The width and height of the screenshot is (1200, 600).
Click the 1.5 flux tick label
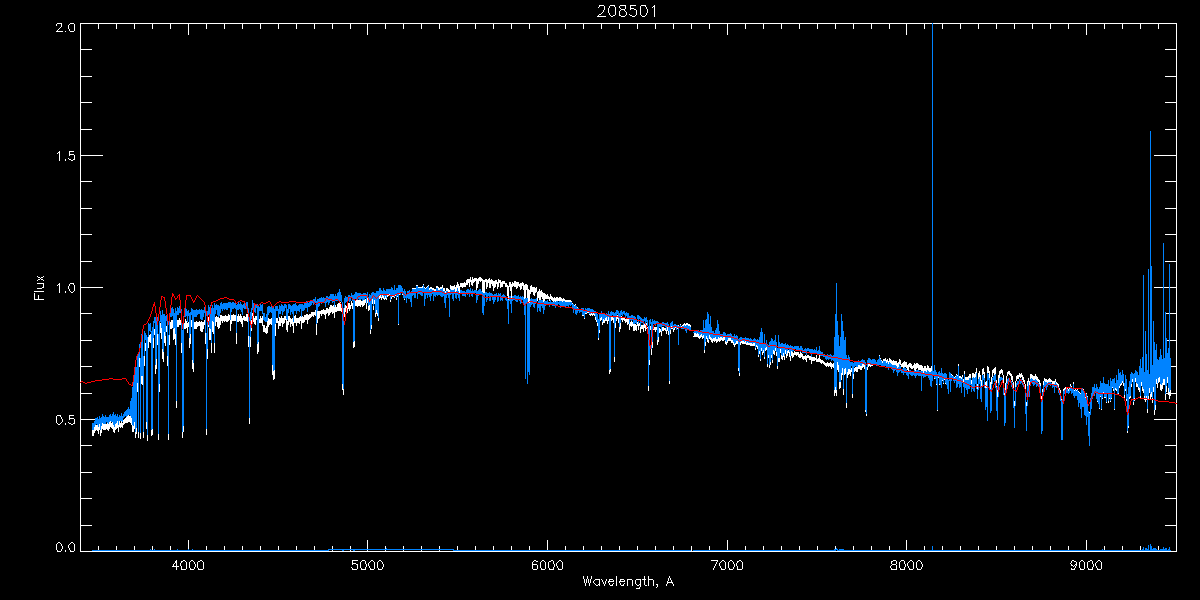65,157
